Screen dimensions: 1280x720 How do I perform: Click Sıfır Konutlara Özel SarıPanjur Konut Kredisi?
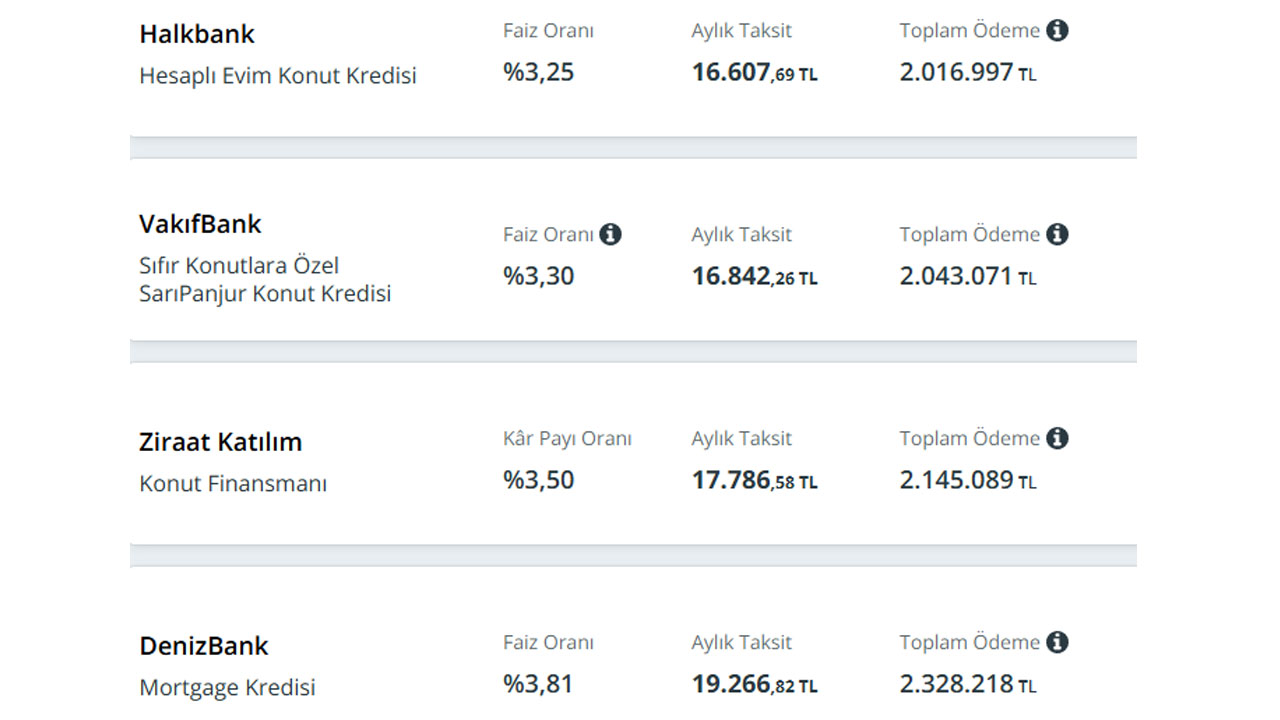click(265, 280)
